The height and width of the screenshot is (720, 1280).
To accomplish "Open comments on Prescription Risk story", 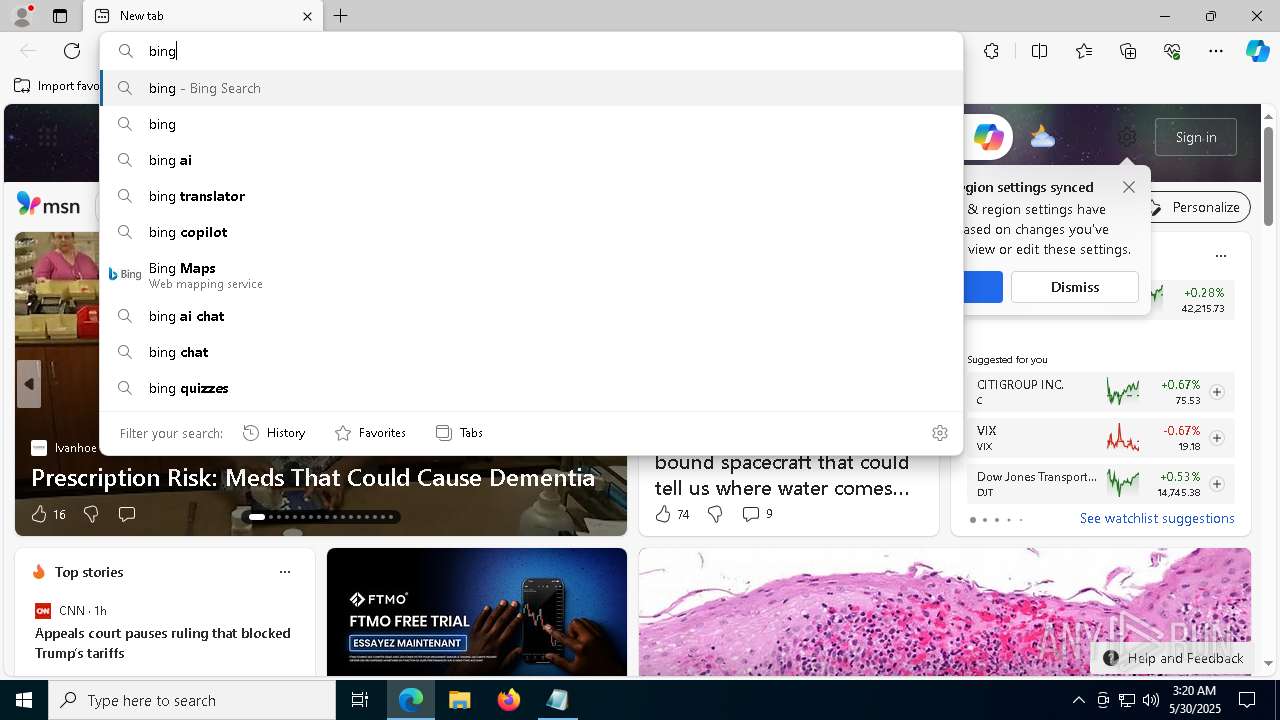I will tap(127, 514).
